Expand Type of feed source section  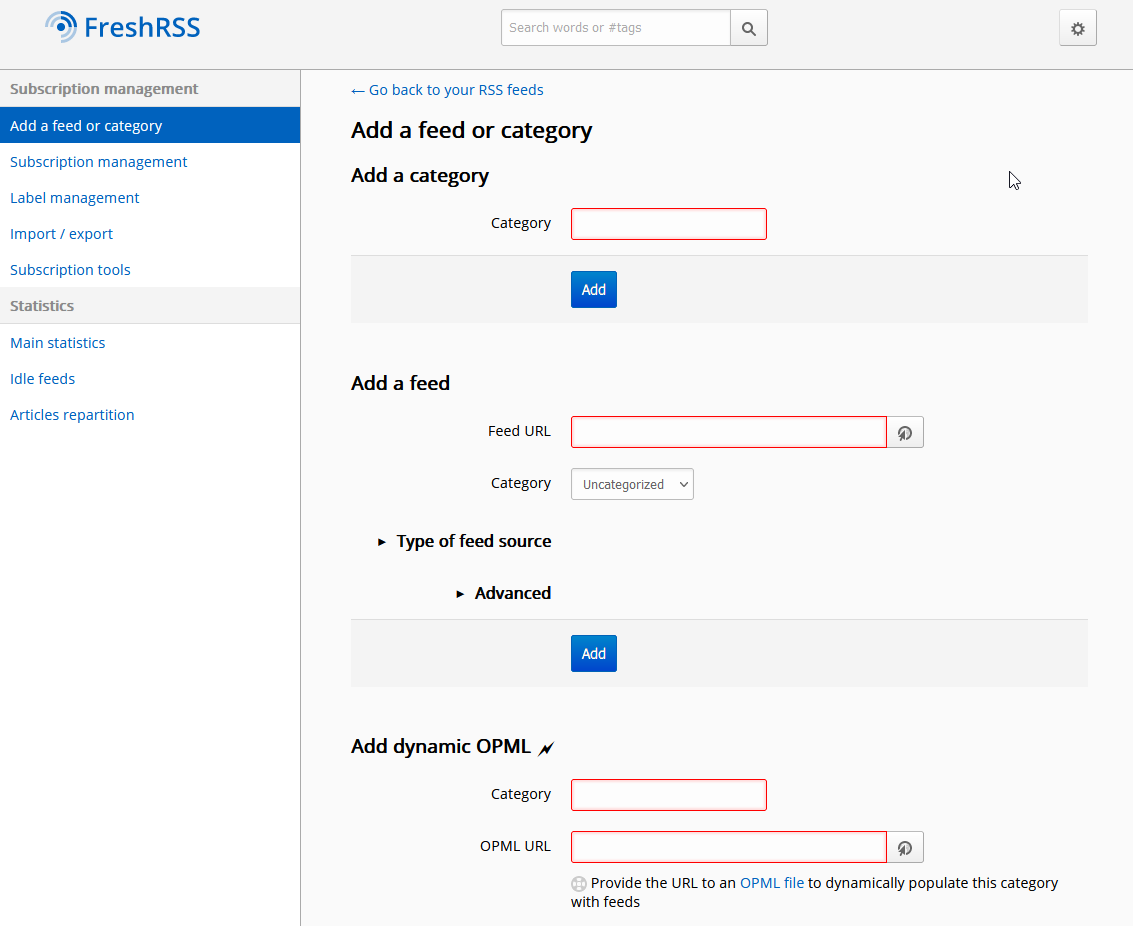[x=465, y=541]
